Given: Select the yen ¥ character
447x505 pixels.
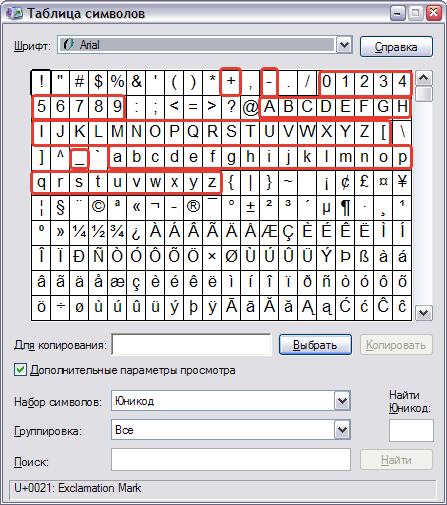Looking at the screenshot, I should pyautogui.click(x=402, y=182).
